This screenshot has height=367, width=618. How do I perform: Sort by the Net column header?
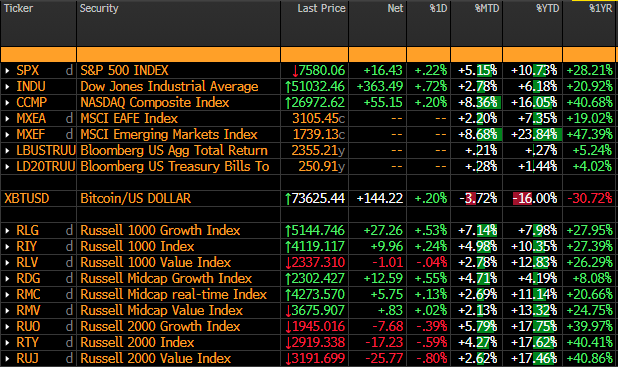point(395,8)
